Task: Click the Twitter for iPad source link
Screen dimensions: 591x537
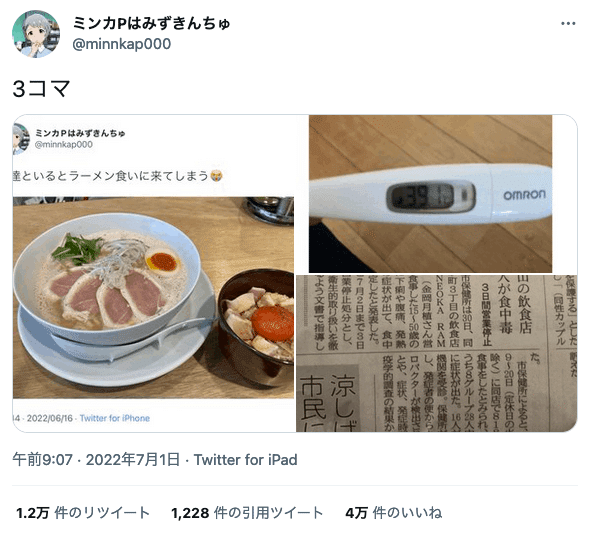Action: point(245,460)
